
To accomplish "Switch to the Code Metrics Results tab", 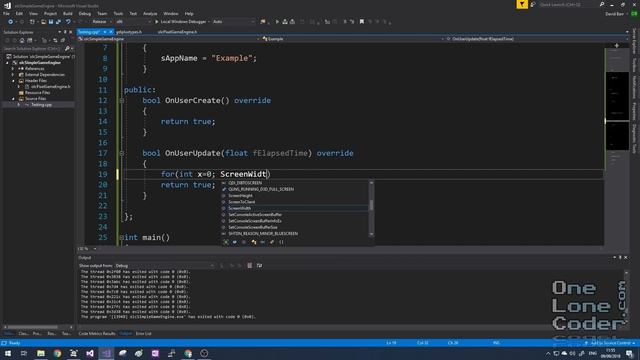I will pos(97,333).
